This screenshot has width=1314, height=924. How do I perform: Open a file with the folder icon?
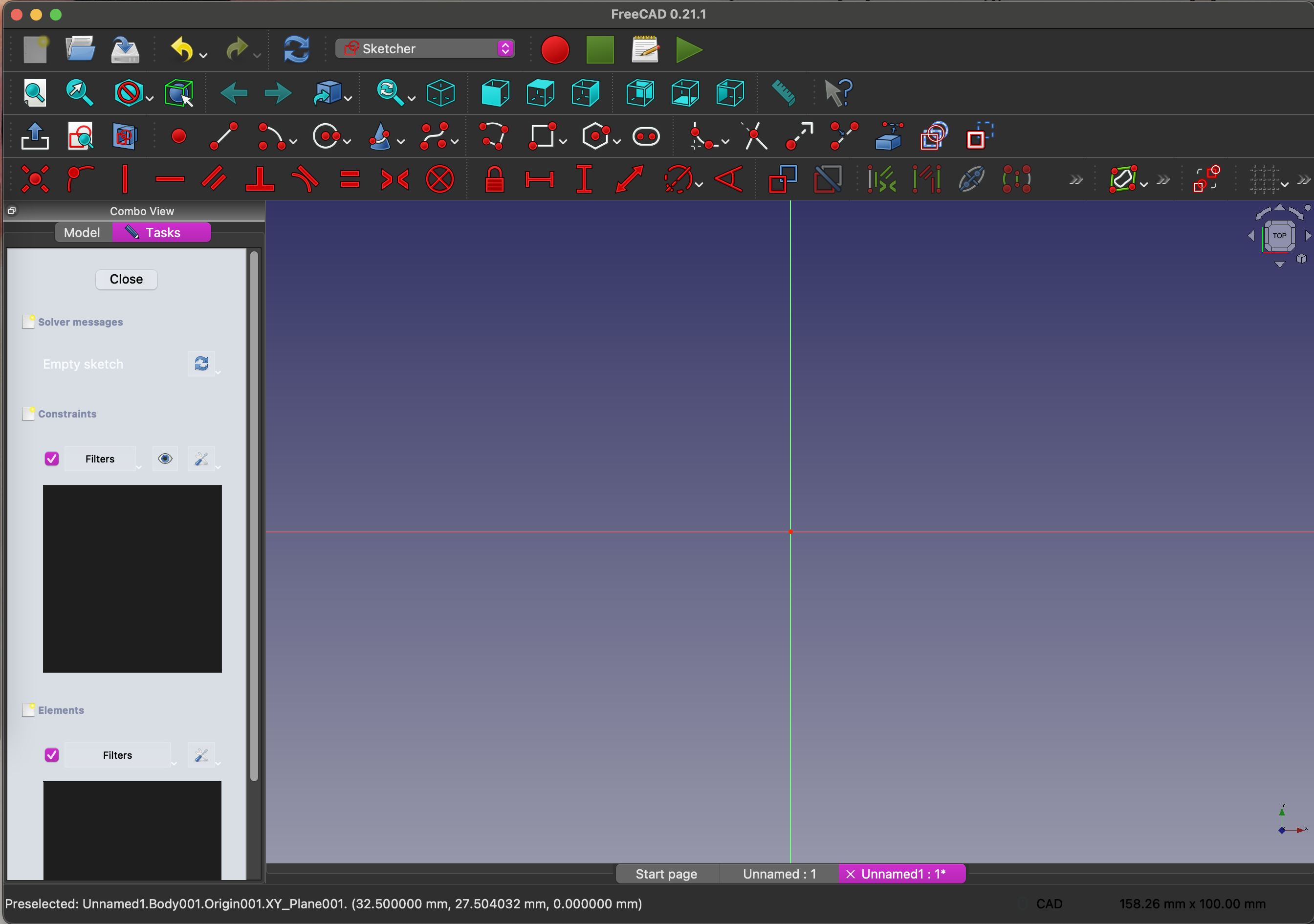point(80,49)
